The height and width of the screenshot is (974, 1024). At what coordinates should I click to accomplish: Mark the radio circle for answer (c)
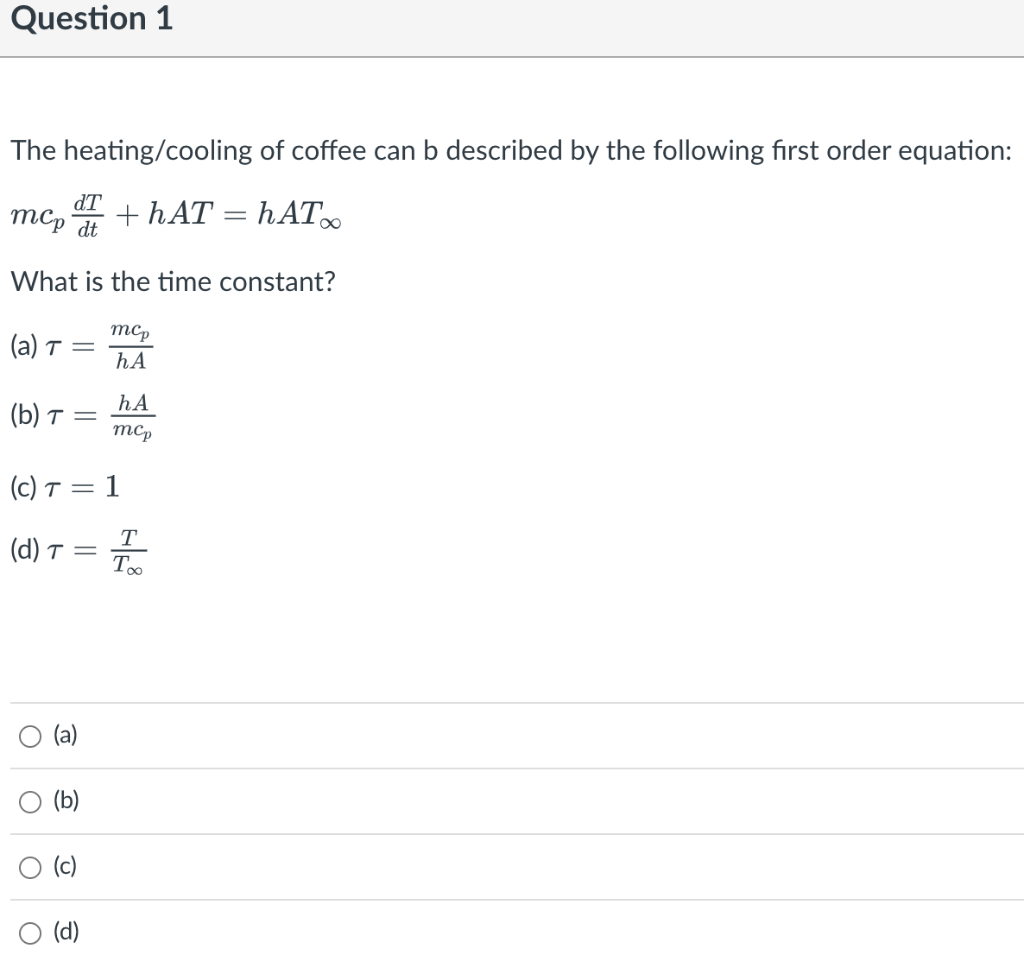[x=30, y=868]
